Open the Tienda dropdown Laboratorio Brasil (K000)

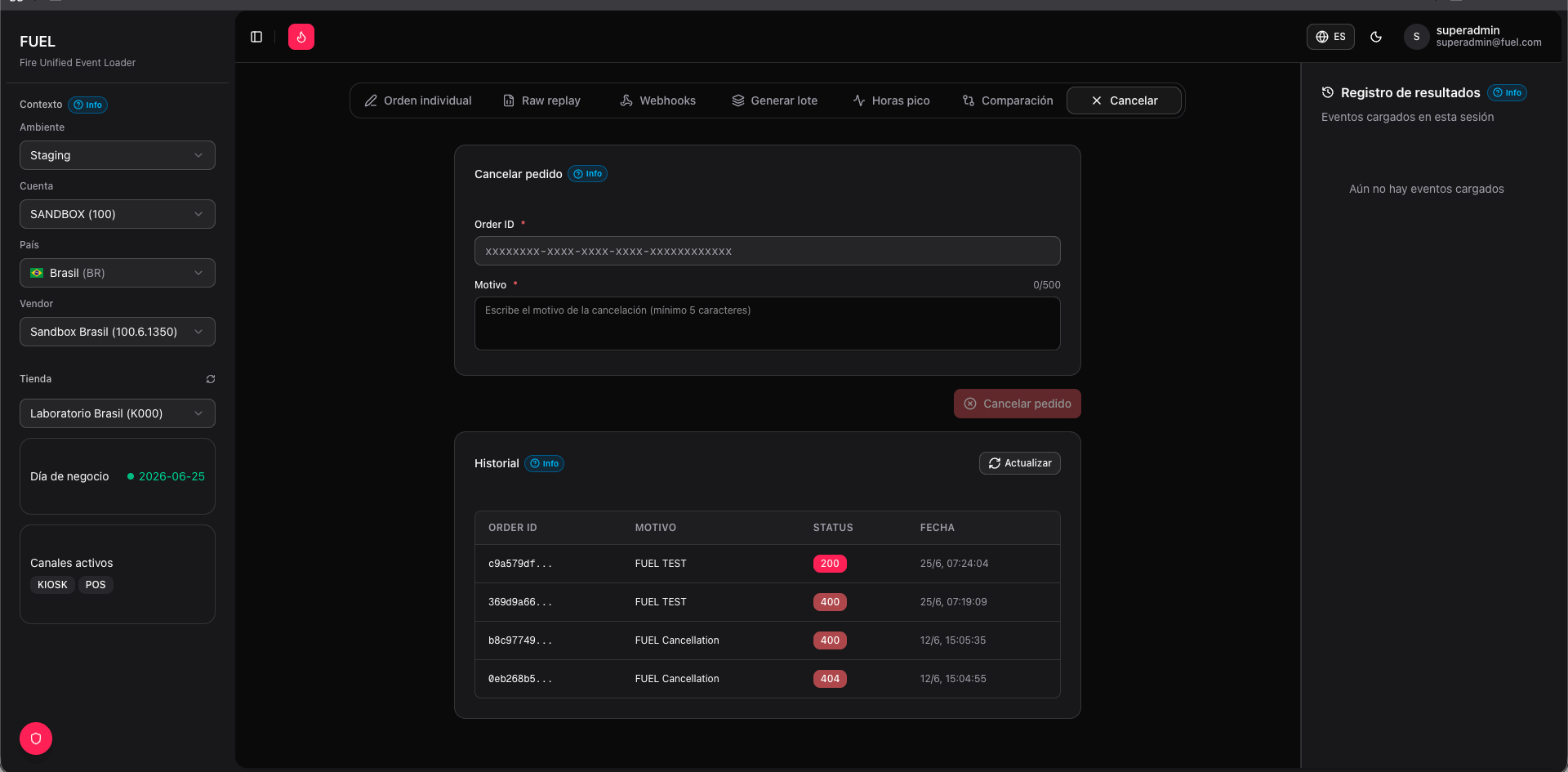[118, 413]
